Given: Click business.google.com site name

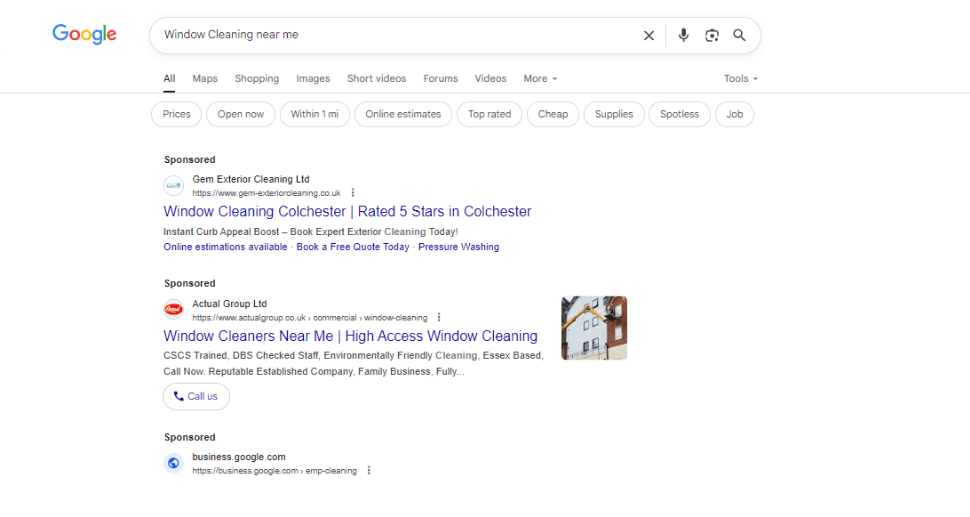Looking at the screenshot, I should pos(239,457).
